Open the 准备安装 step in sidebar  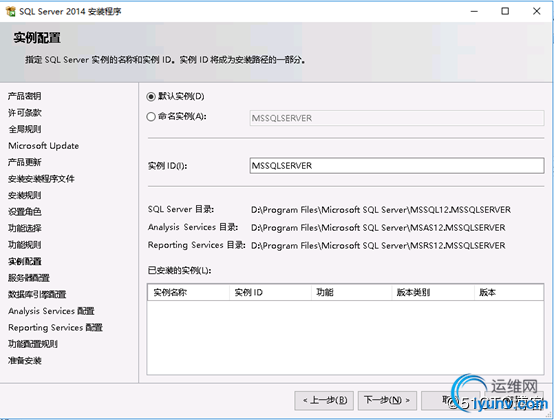[x=25, y=361]
